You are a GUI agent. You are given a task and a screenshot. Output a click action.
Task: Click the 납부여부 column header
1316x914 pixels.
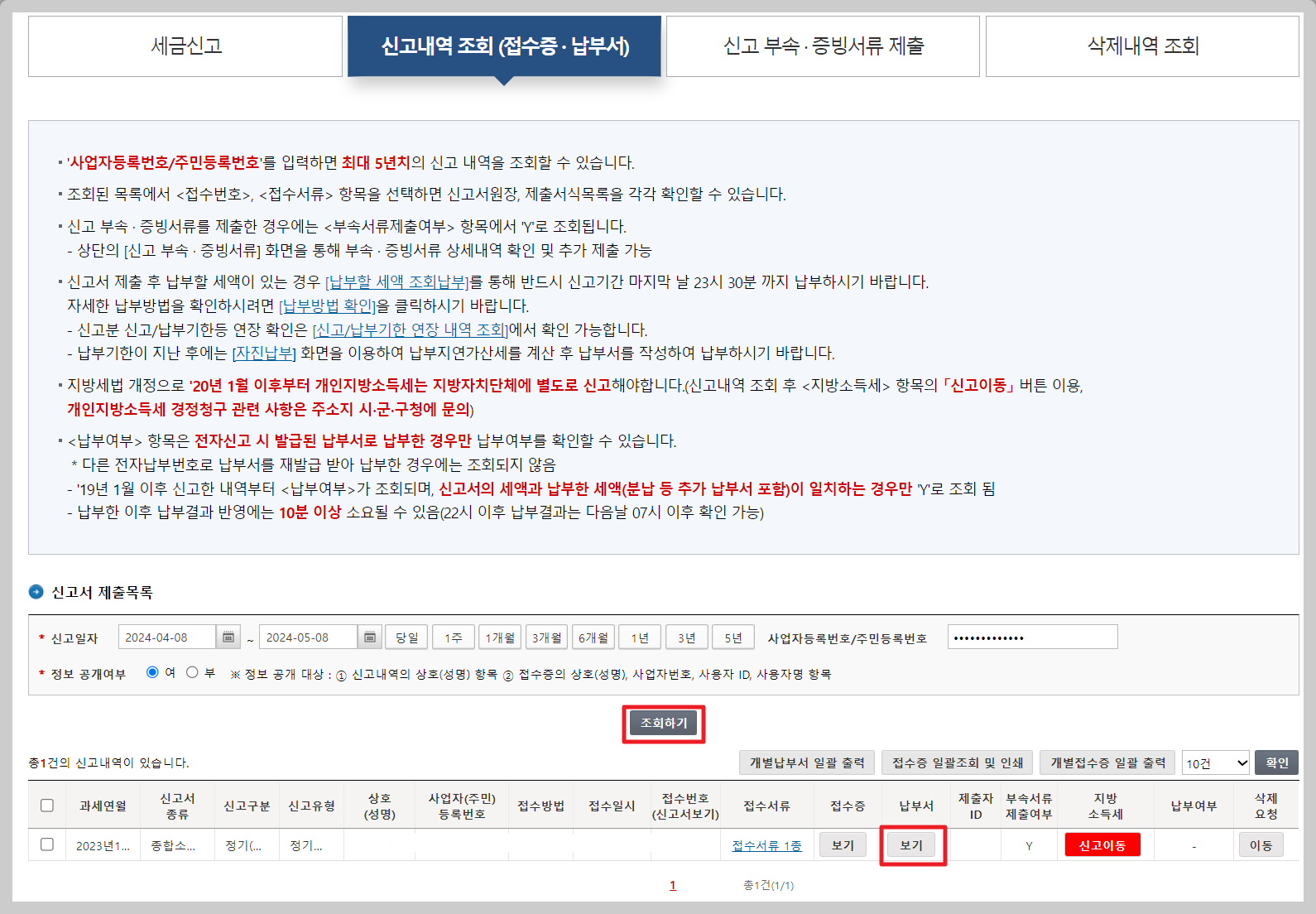click(1194, 806)
